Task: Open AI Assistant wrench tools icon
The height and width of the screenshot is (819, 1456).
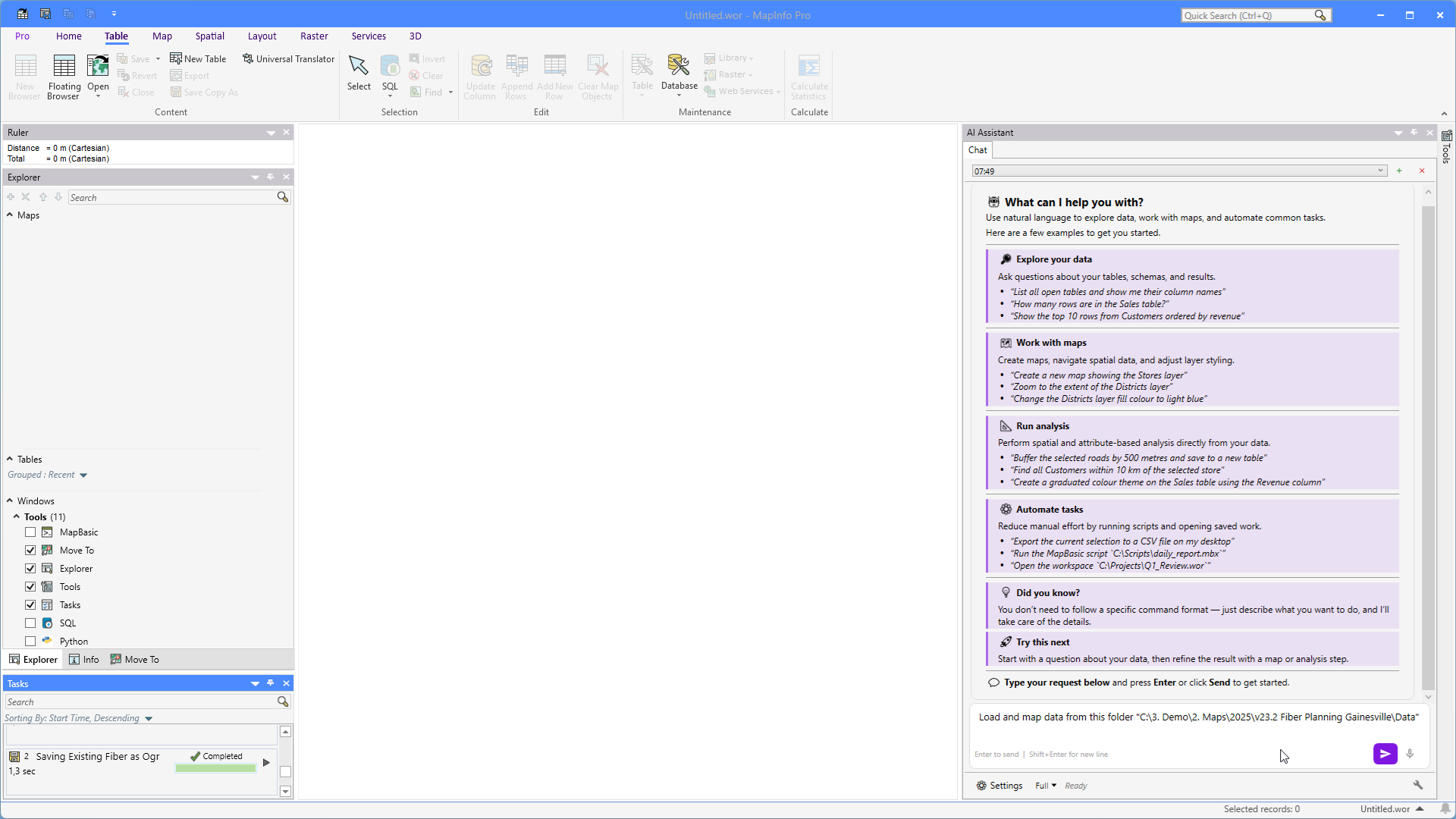Action: coord(1417,785)
